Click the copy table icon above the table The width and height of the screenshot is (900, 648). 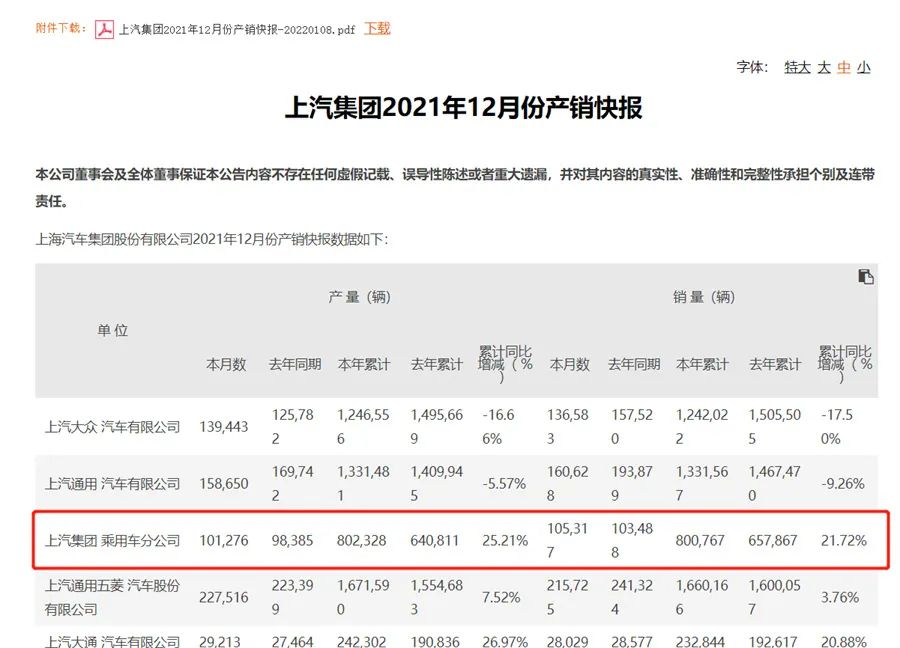(866, 277)
